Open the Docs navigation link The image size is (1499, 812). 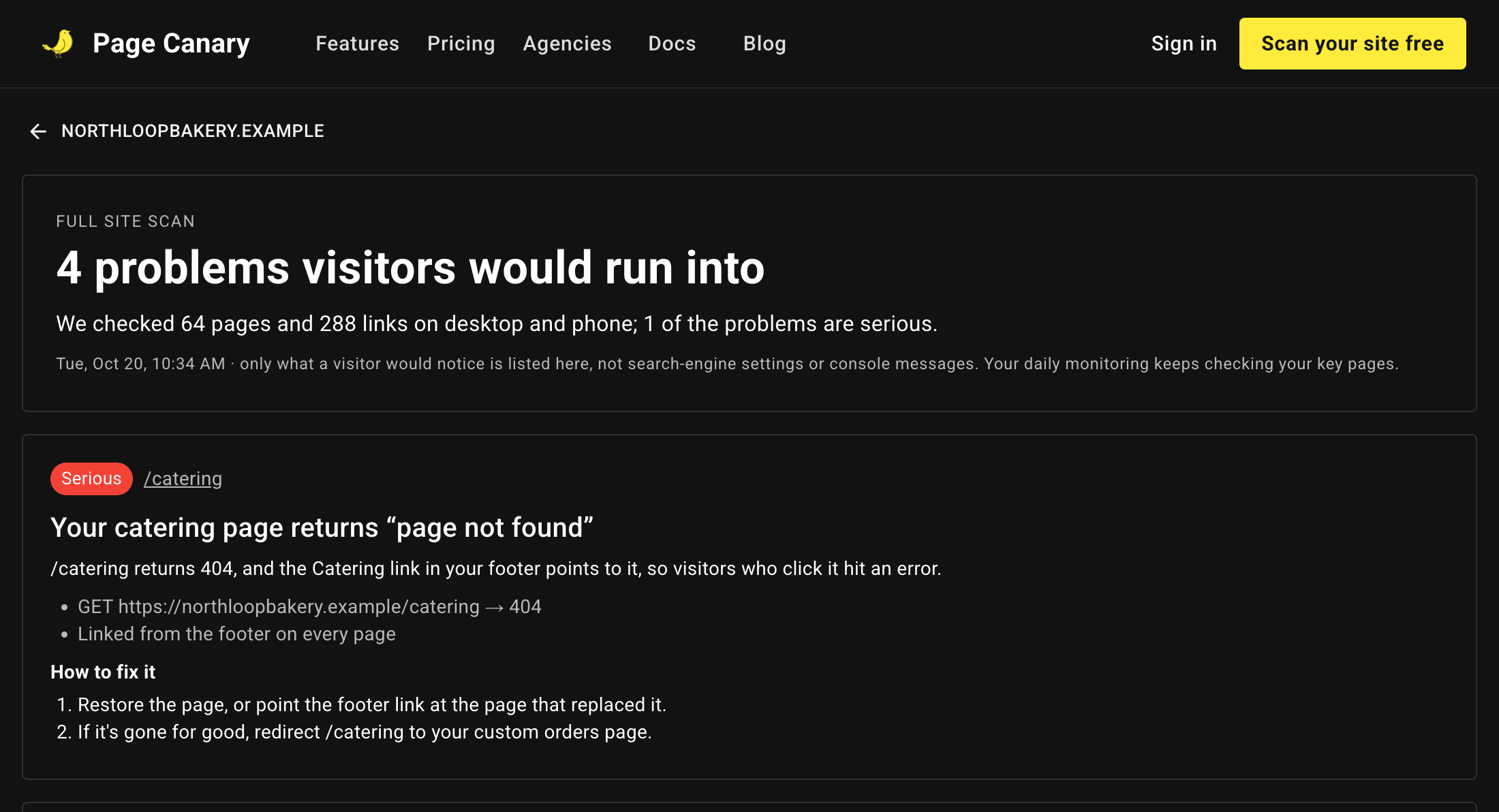[x=672, y=44]
